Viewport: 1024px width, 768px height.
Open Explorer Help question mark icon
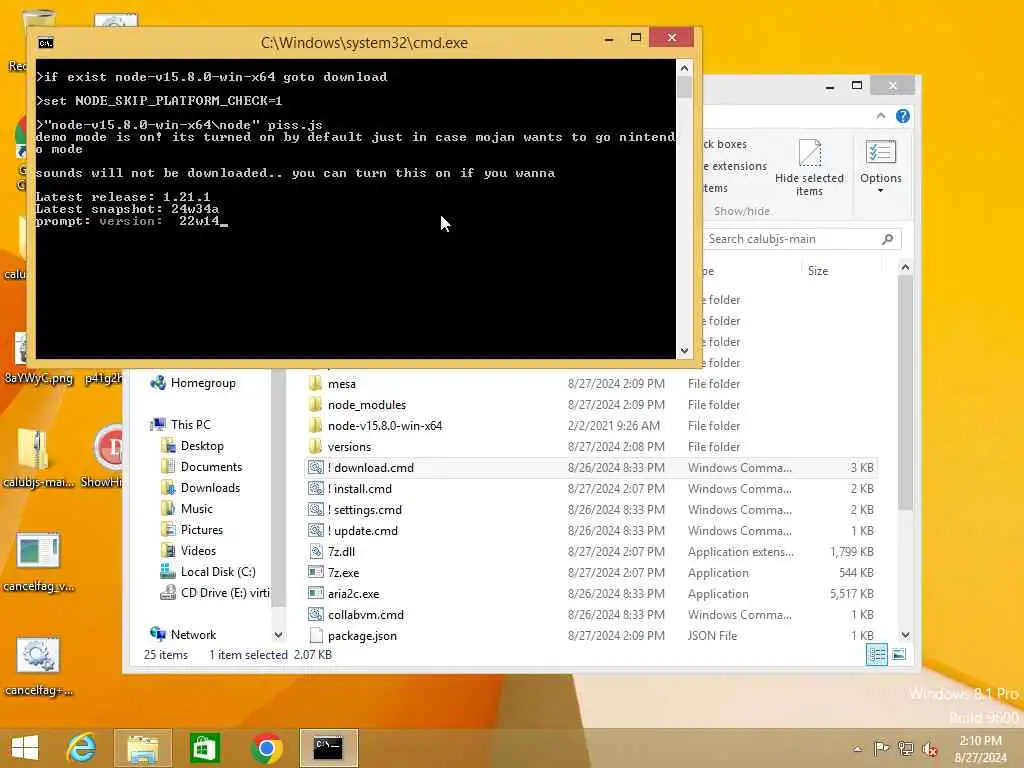[903, 116]
